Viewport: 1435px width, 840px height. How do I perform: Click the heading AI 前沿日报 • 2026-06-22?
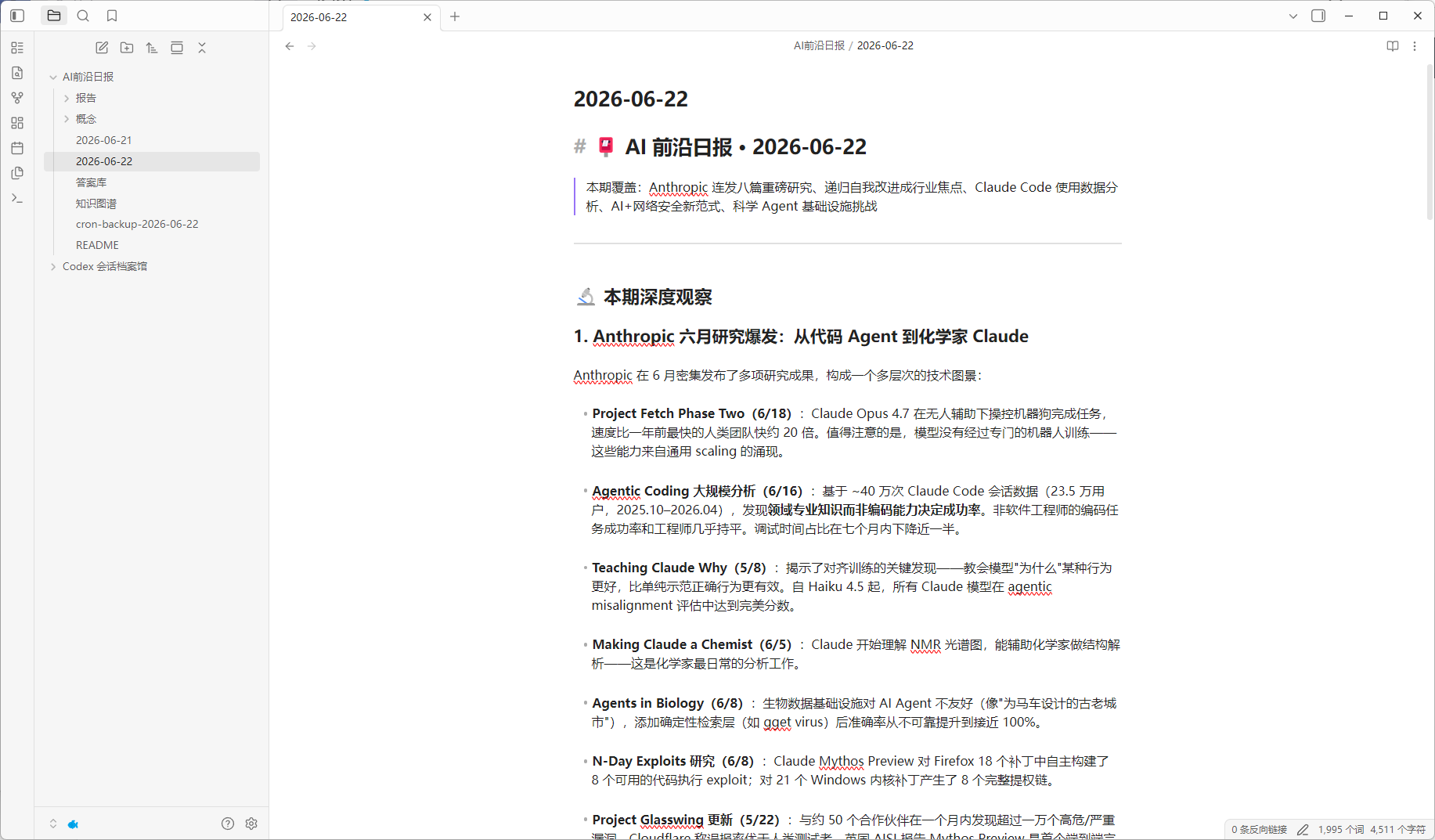[745, 147]
